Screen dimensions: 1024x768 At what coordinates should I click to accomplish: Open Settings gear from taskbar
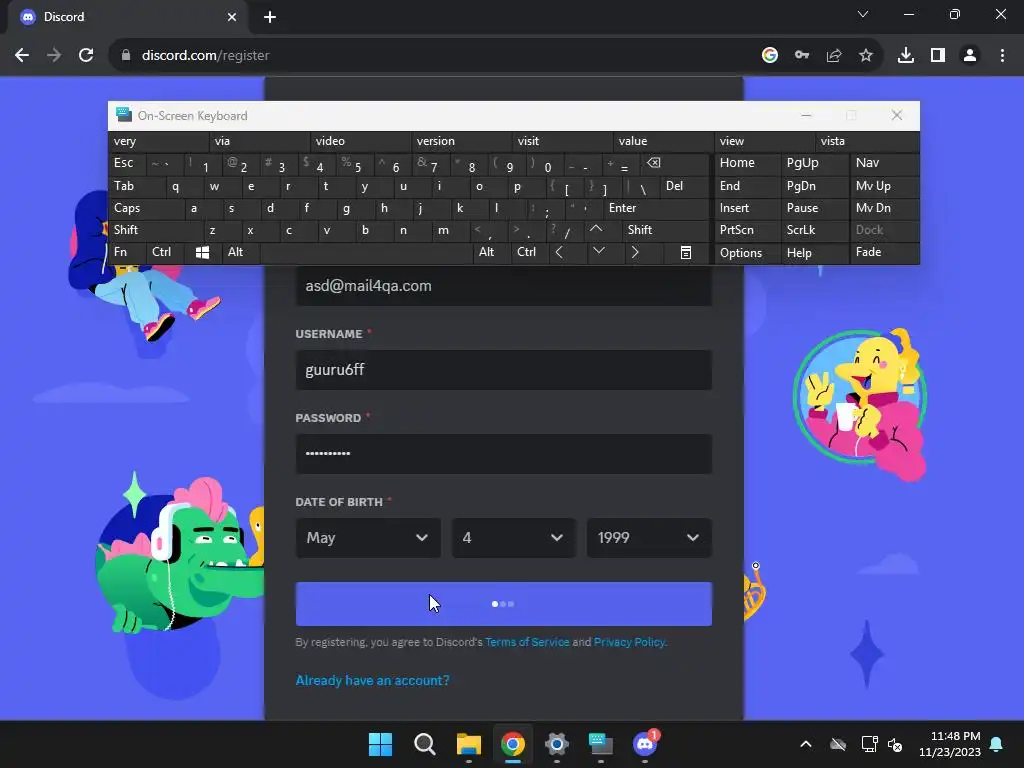click(556, 744)
